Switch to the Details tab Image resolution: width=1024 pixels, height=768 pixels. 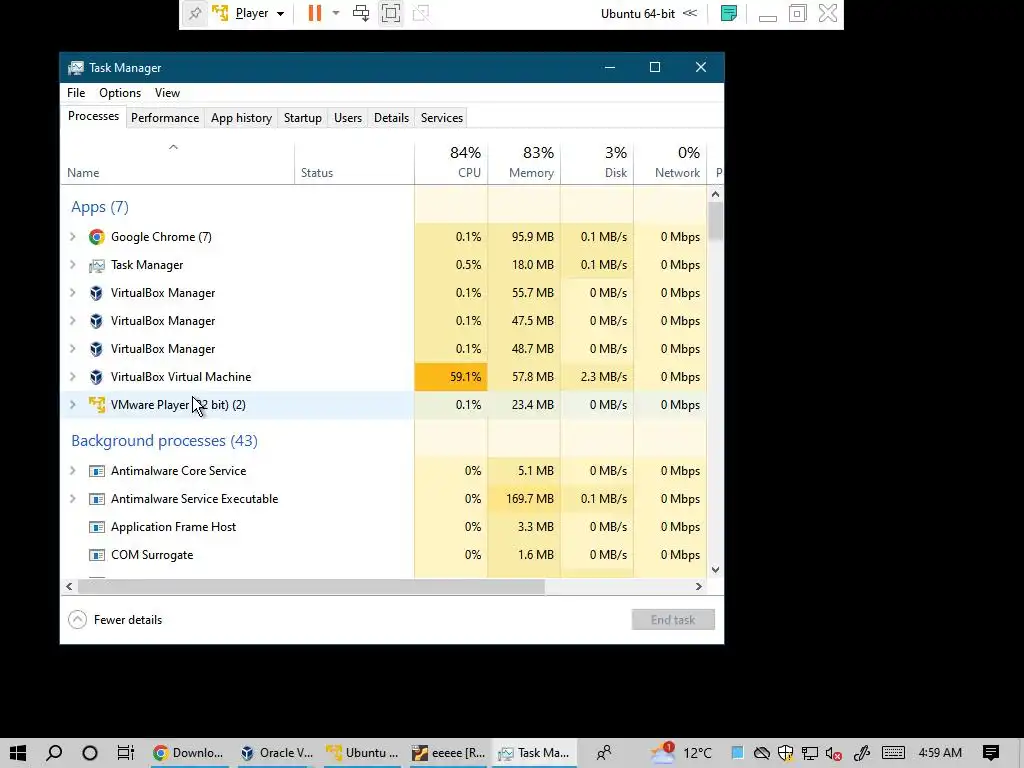391,118
